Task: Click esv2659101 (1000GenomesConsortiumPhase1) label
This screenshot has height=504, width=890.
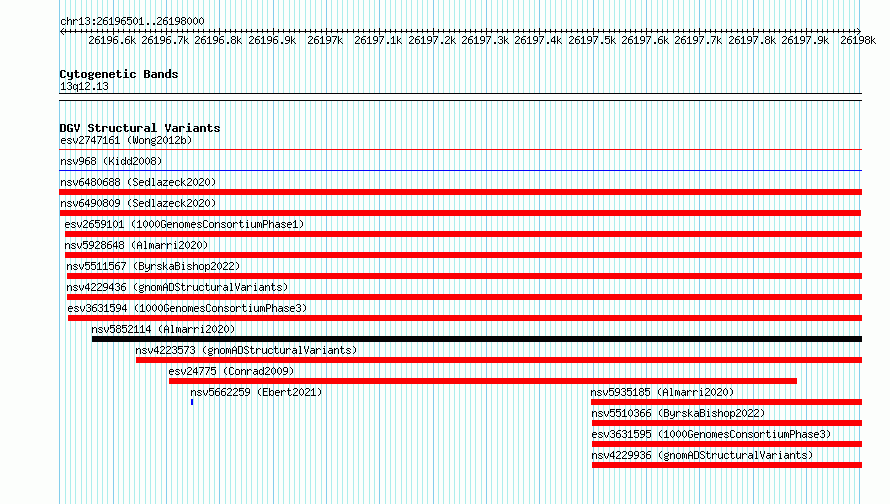Action: click(184, 224)
